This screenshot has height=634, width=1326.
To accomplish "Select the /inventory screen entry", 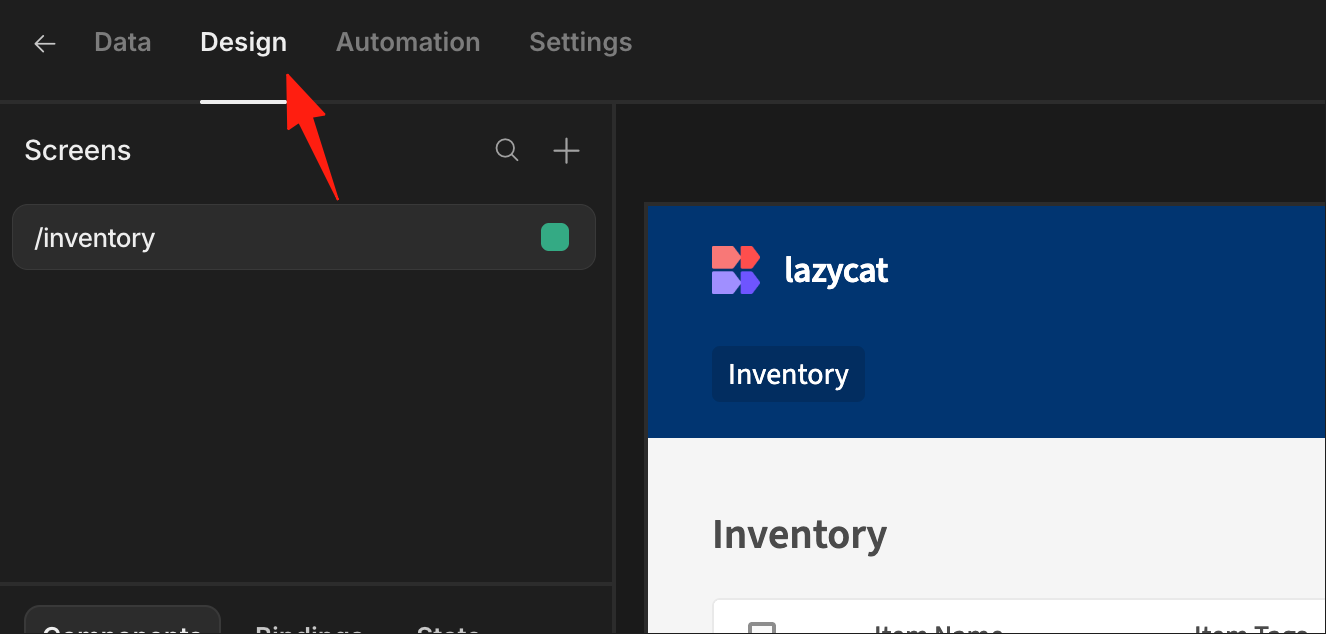I will click(304, 237).
